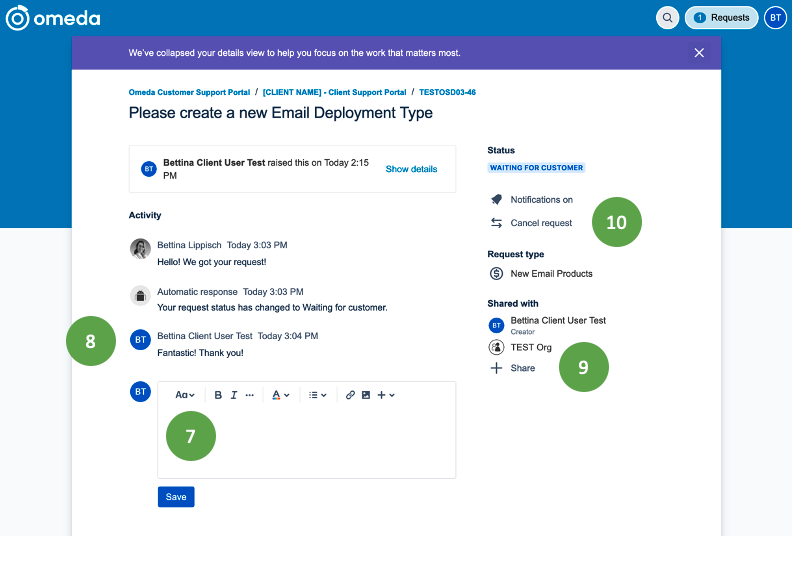792x566 pixels.
Task: Expand the insert plus menu
Action: [386, 395]
